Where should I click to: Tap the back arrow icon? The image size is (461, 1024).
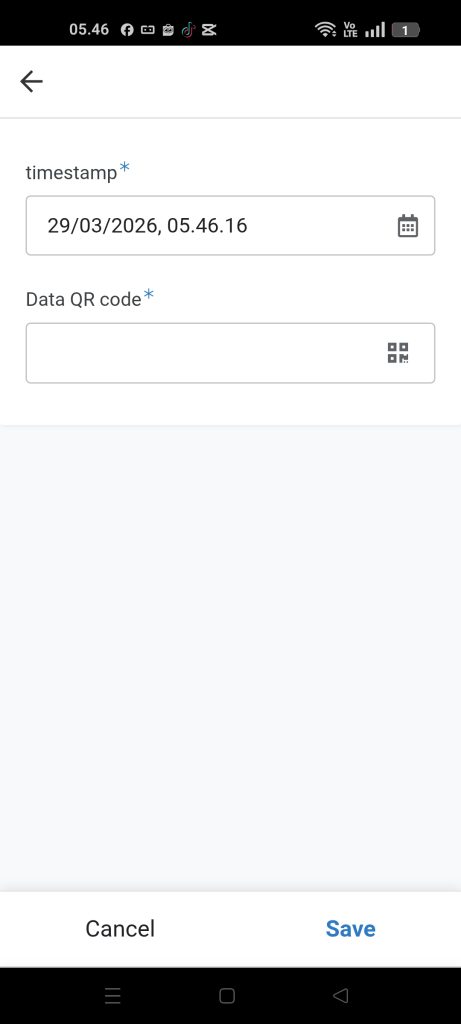pyautogui.click(x=31, y=82)
